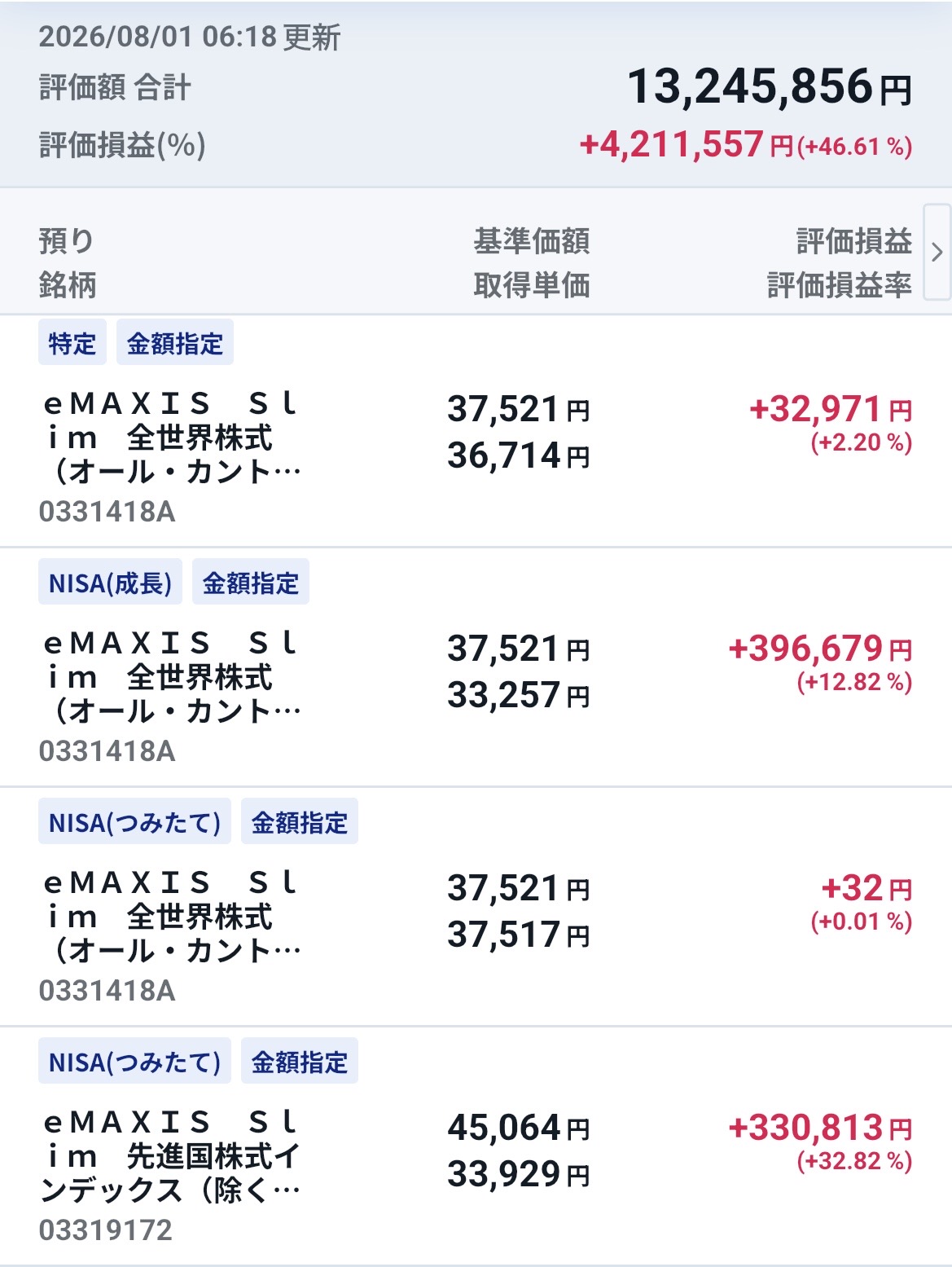
Task: Tap the 銘柄 column header
Action: pos(68,285)
